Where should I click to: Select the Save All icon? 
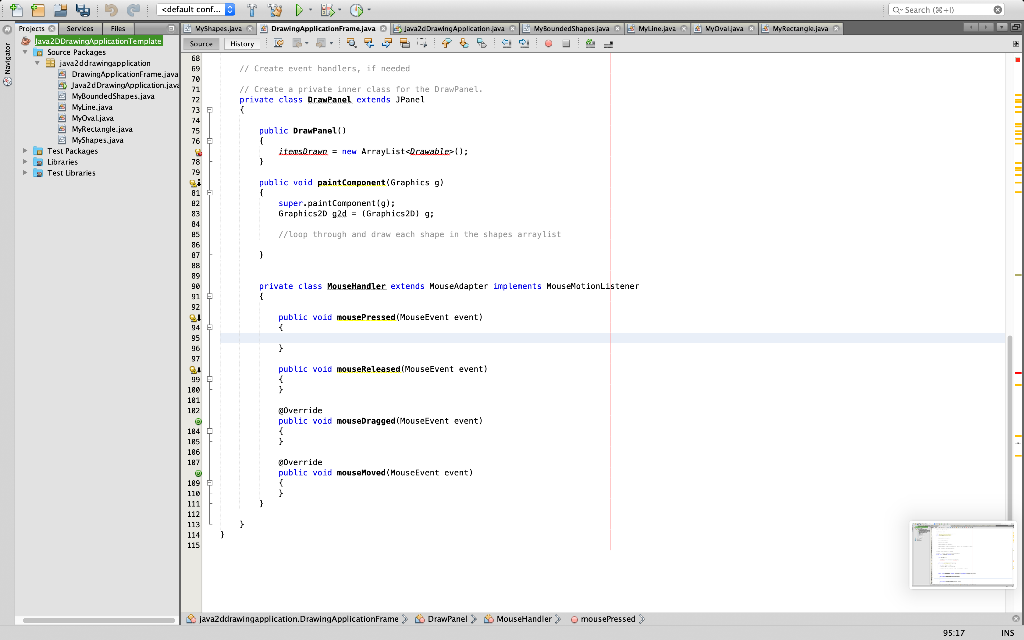click(83, 10)
